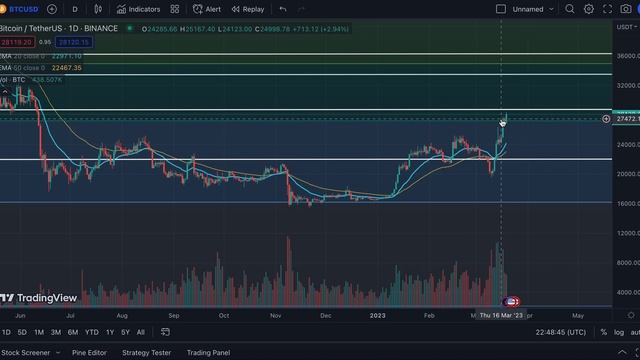Create an Alert

[207, 9]
